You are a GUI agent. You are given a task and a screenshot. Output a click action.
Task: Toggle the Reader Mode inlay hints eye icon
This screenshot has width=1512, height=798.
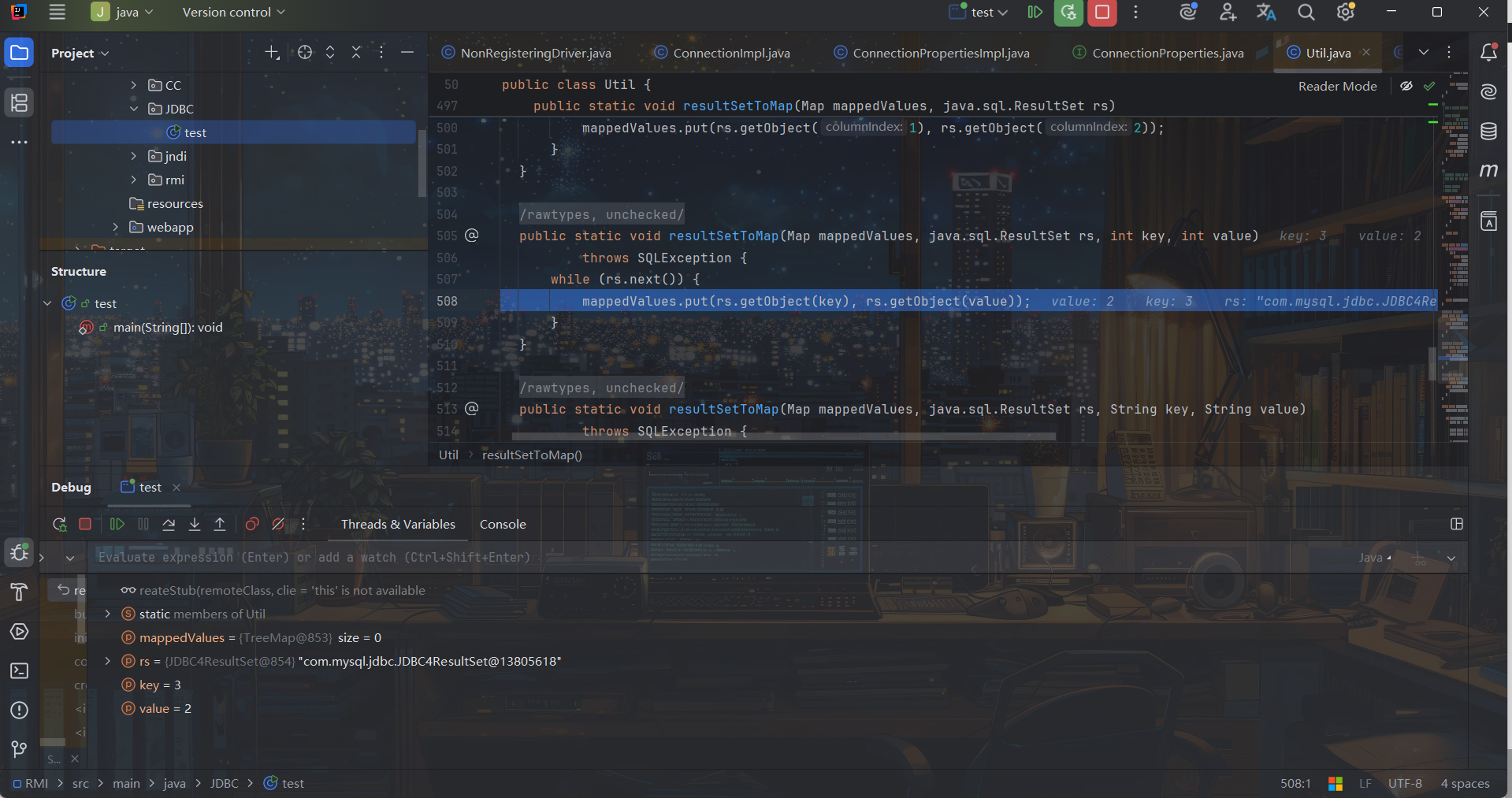point(1406,86)
